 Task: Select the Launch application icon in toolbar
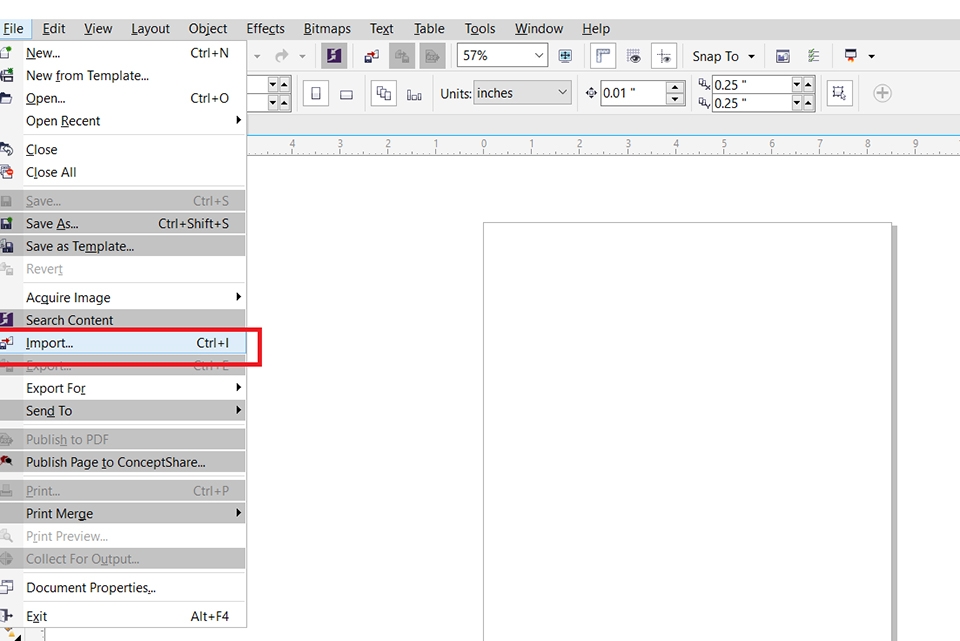coord(851,56)
